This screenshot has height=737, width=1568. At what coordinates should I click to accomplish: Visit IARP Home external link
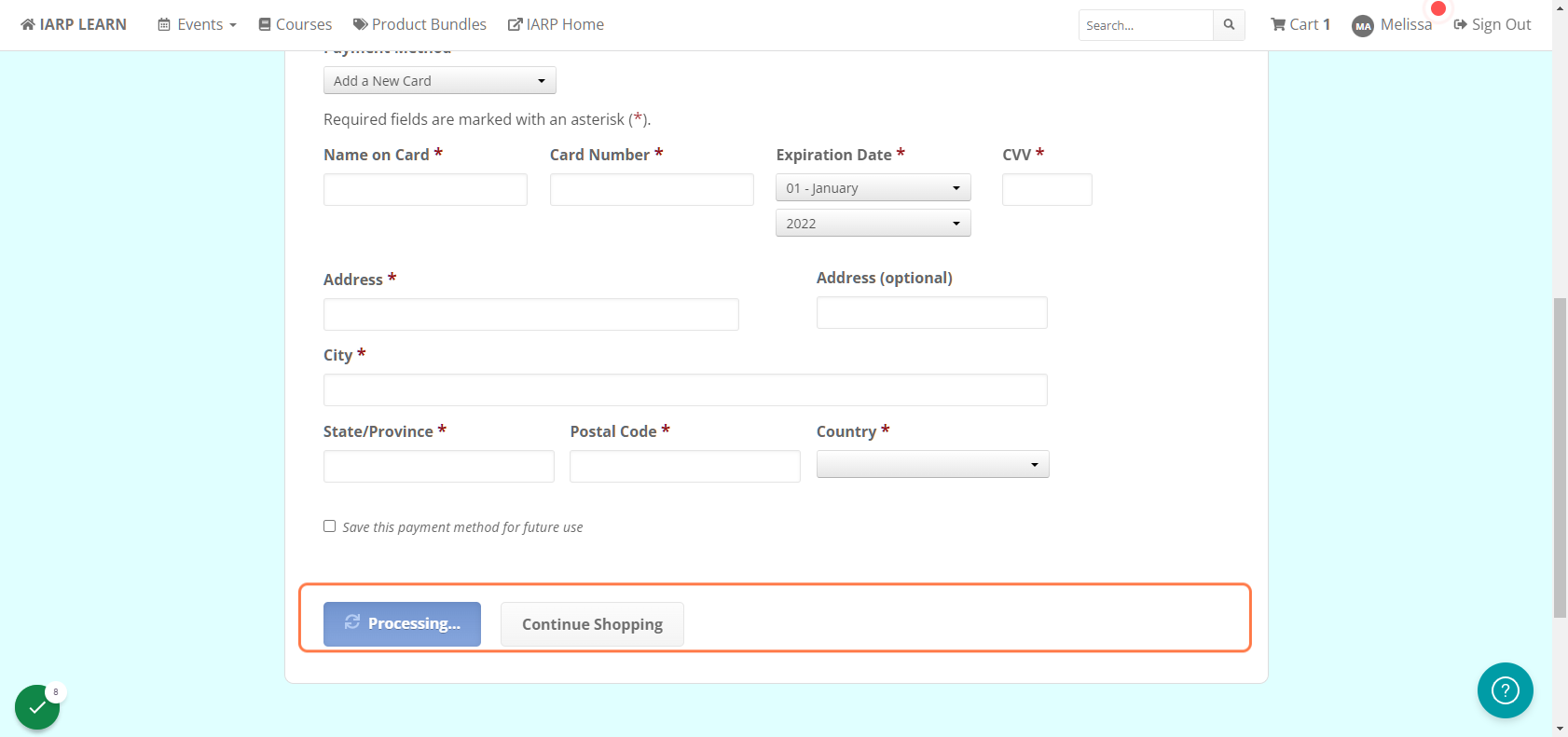[556, 24]
